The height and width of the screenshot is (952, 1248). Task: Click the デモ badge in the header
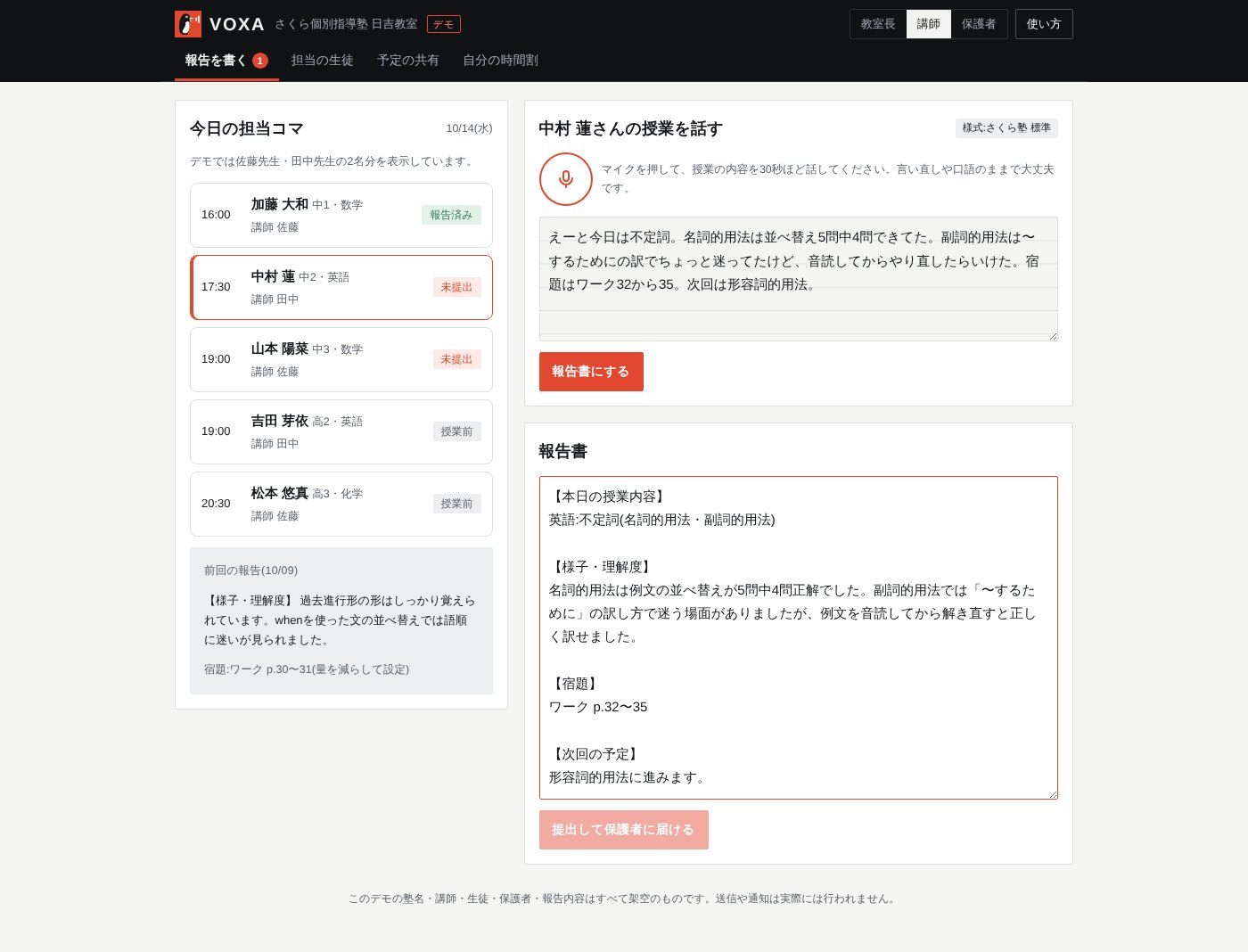coord(444,24)
